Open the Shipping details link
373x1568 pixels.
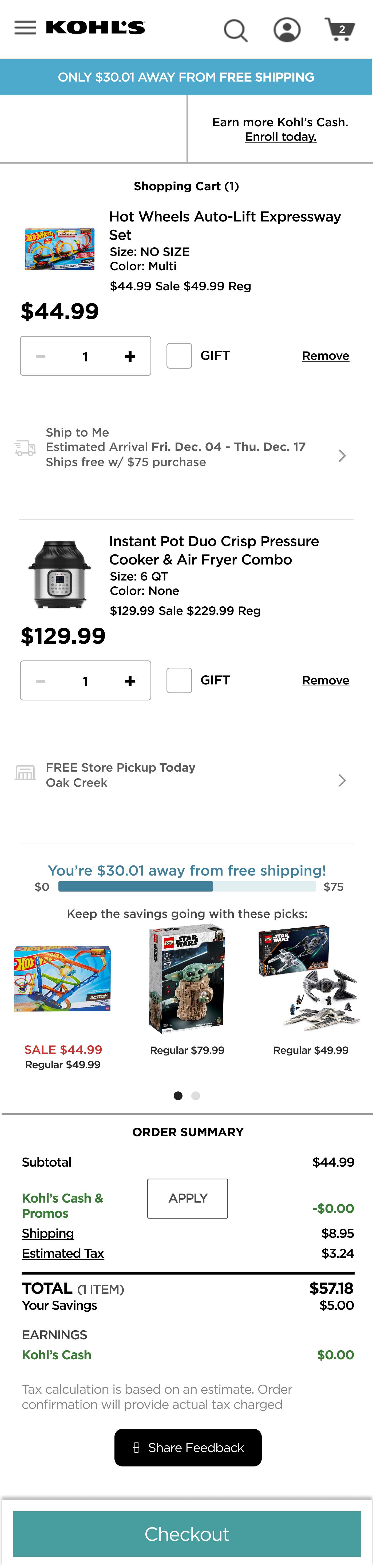coord(47,1233)
